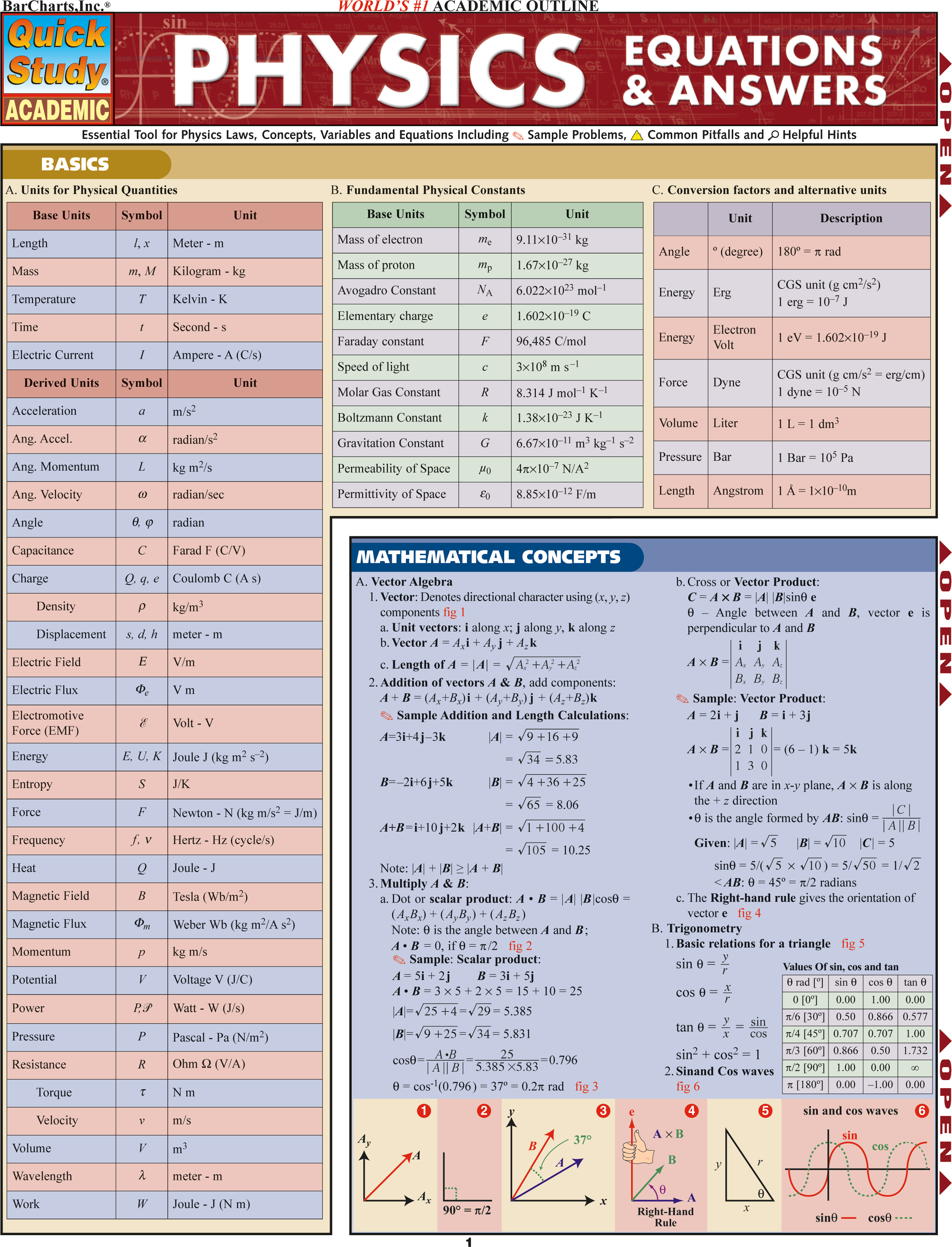Select the red figure badge numbered 1
The height and width of the screenshot is (1247, 952).
(x=423, y=1111)
